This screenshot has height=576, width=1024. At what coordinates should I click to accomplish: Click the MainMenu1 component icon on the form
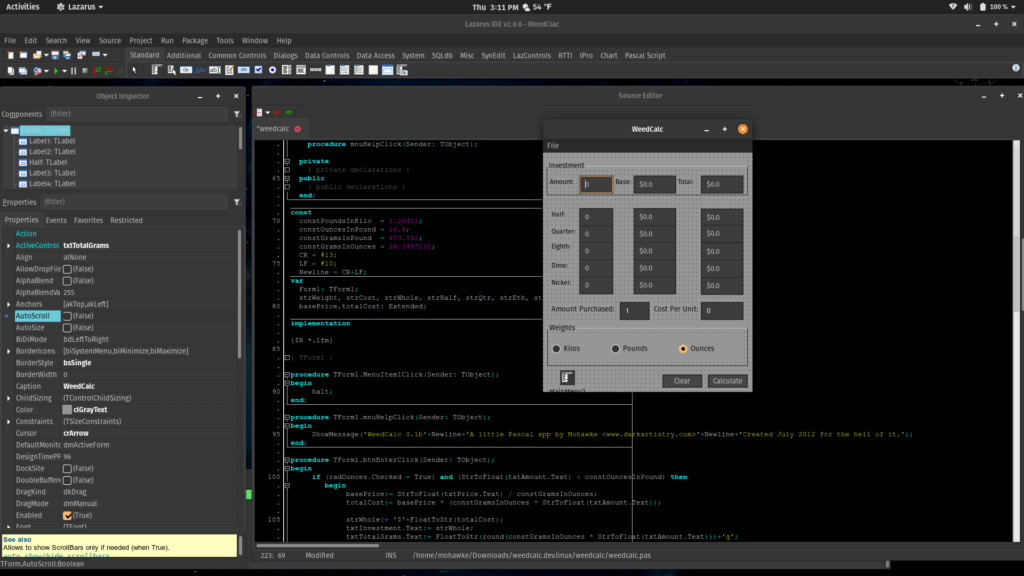click(x=567, y=378)
